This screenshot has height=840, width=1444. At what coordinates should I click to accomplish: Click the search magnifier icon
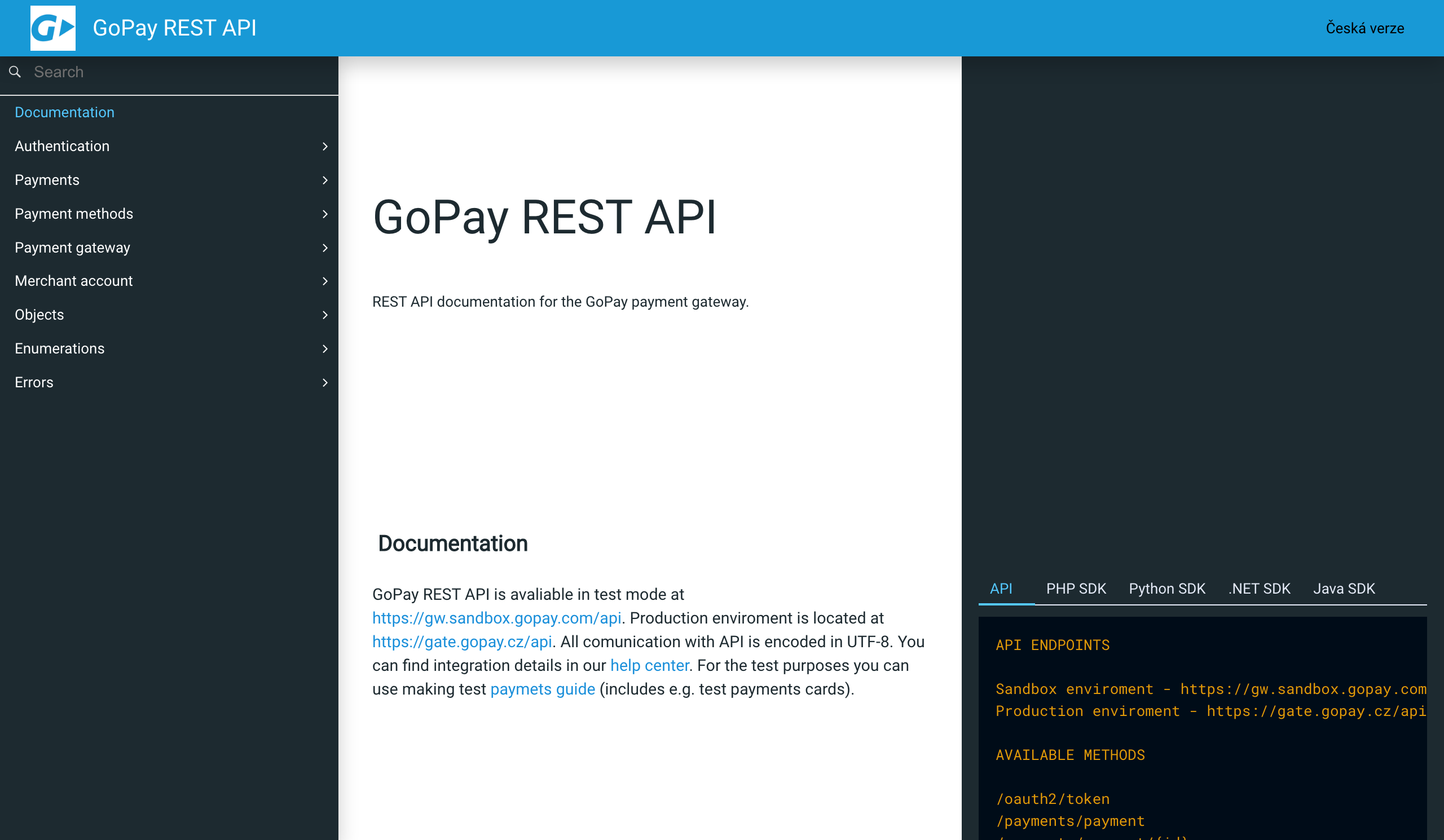click(x=15, y=72)
